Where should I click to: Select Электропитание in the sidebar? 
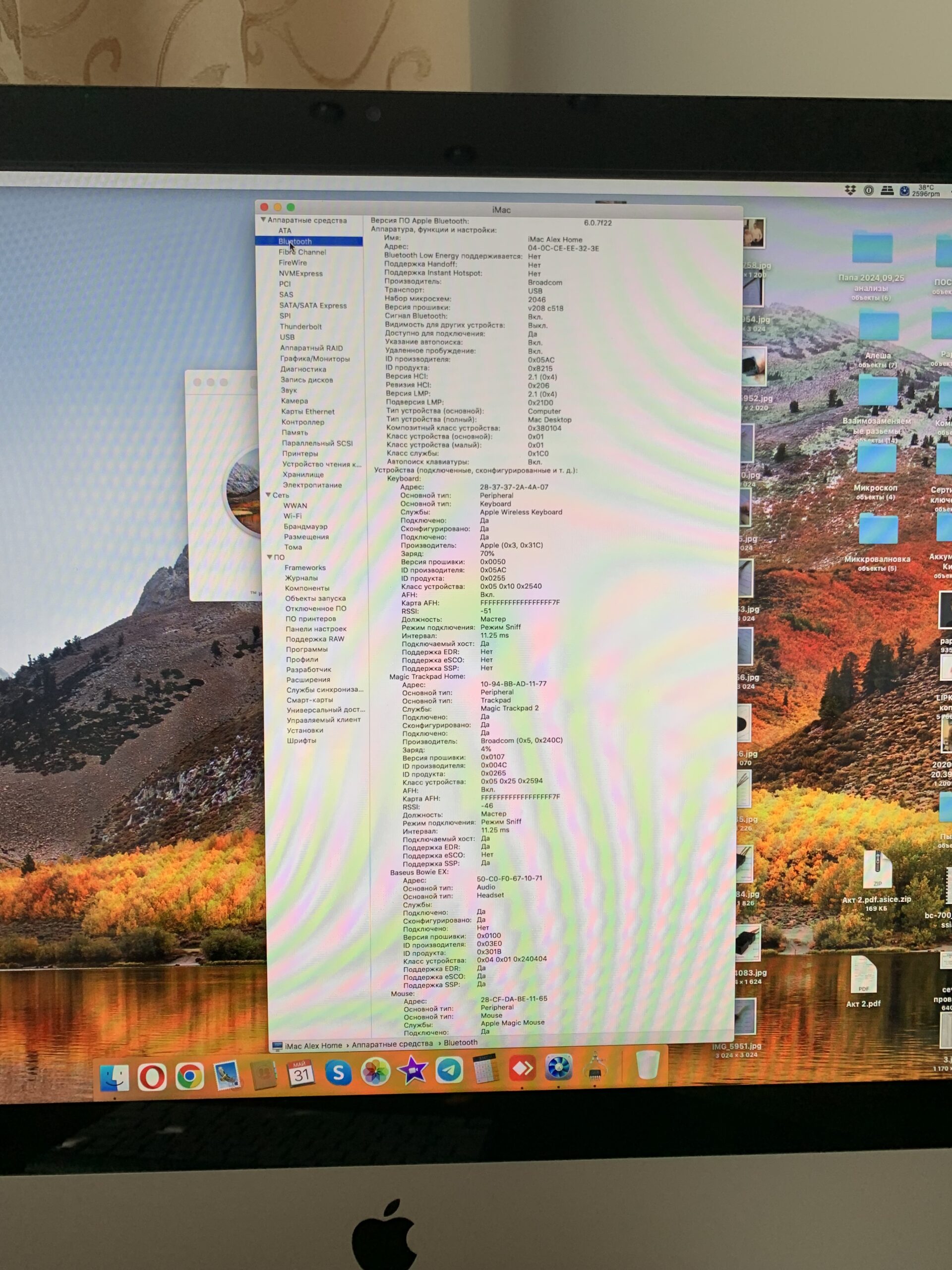tap(312, 485)
